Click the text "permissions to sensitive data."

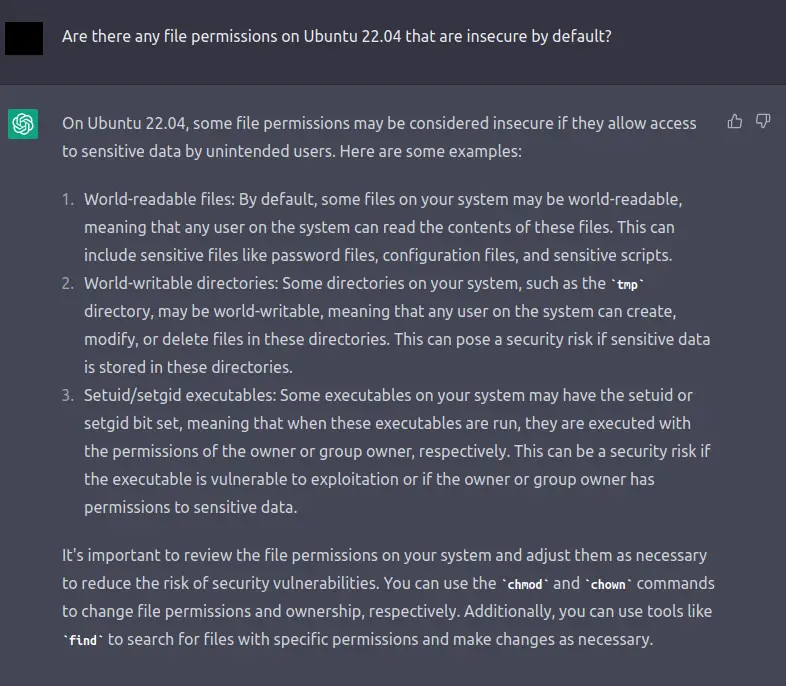tap(190, 508)
